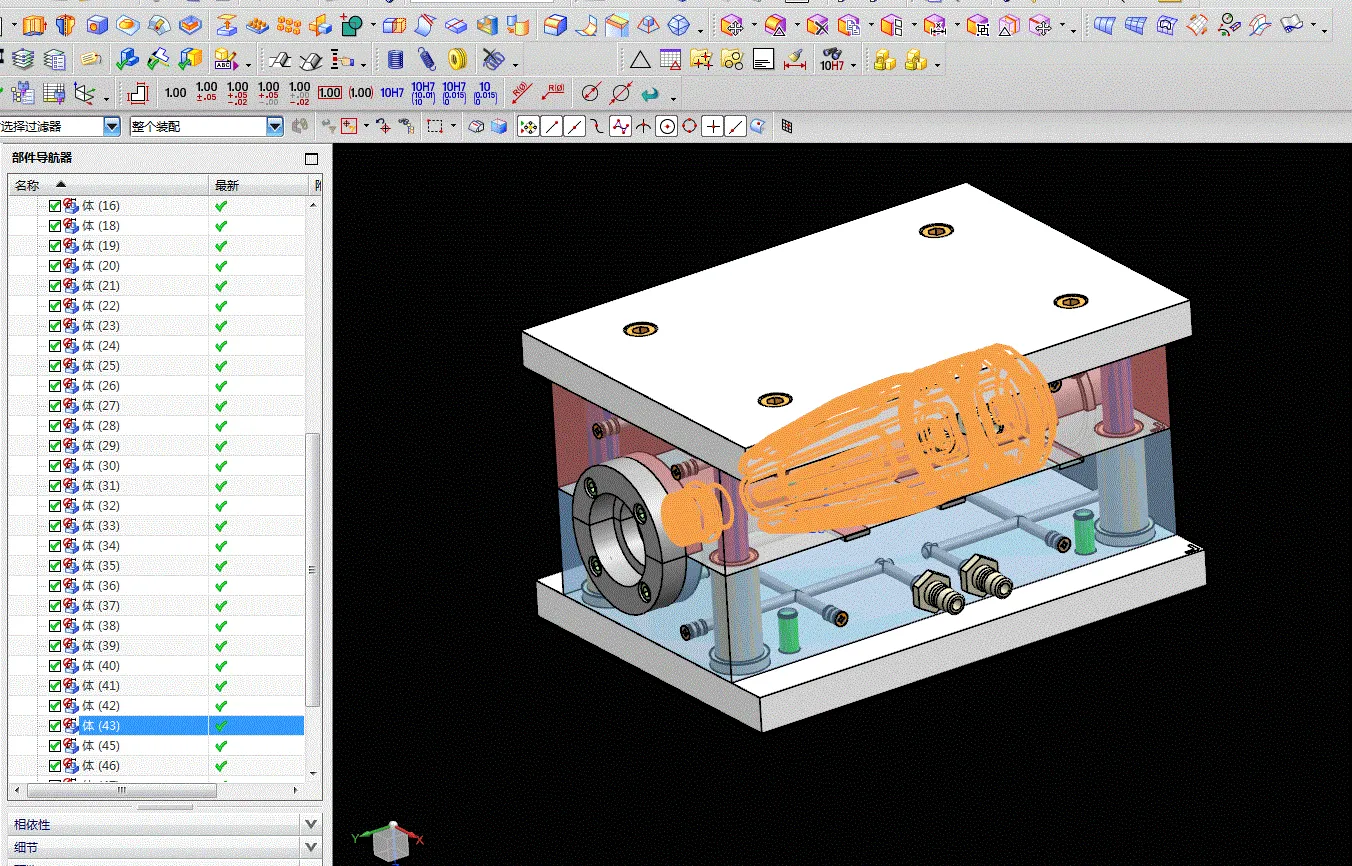Click the triangle icon in the toolbar
Screen dimensions: 1352x866
(x=640, y=60)
